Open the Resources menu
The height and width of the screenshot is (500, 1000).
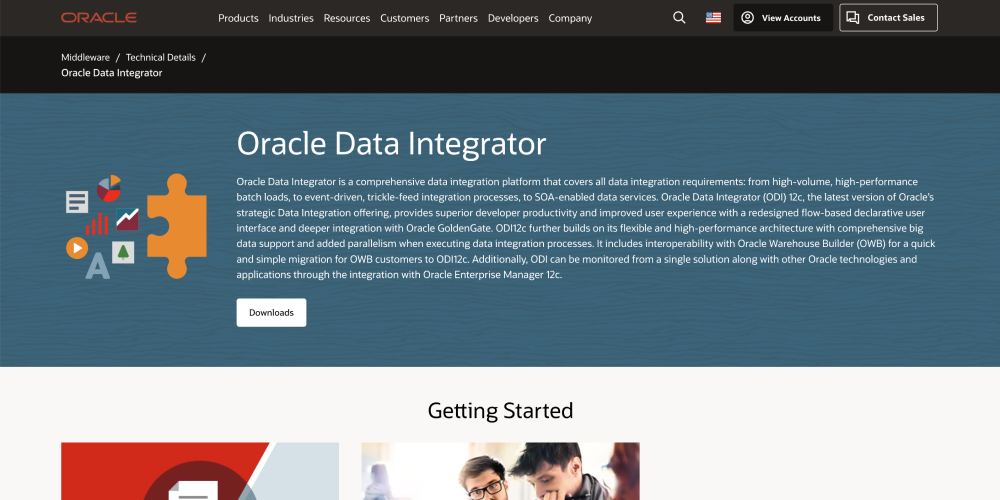click(x=347, y=18)
